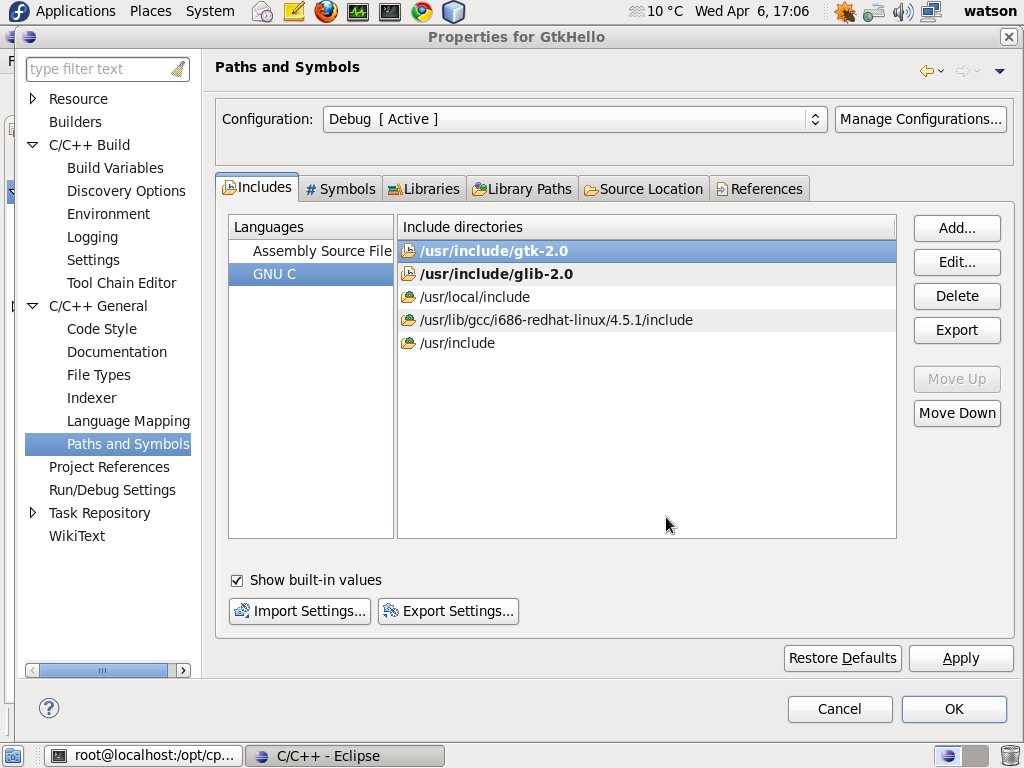
Task: Click Export Settings...
Action: [x=449, y=611]
